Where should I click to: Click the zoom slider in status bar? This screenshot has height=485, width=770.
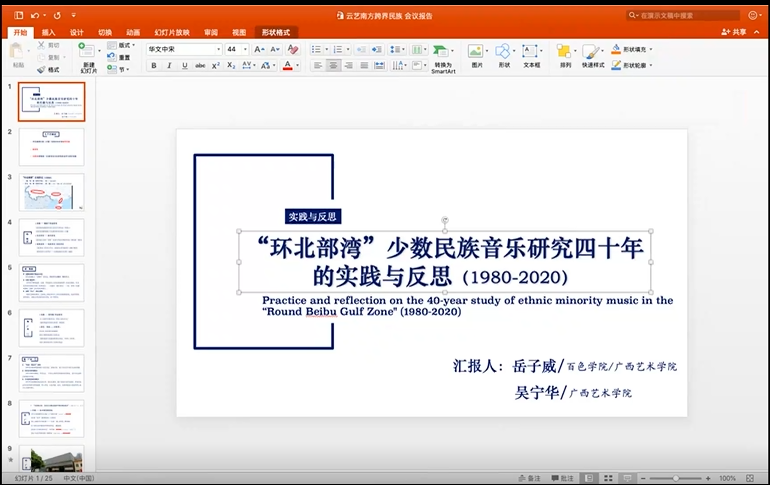675,478
